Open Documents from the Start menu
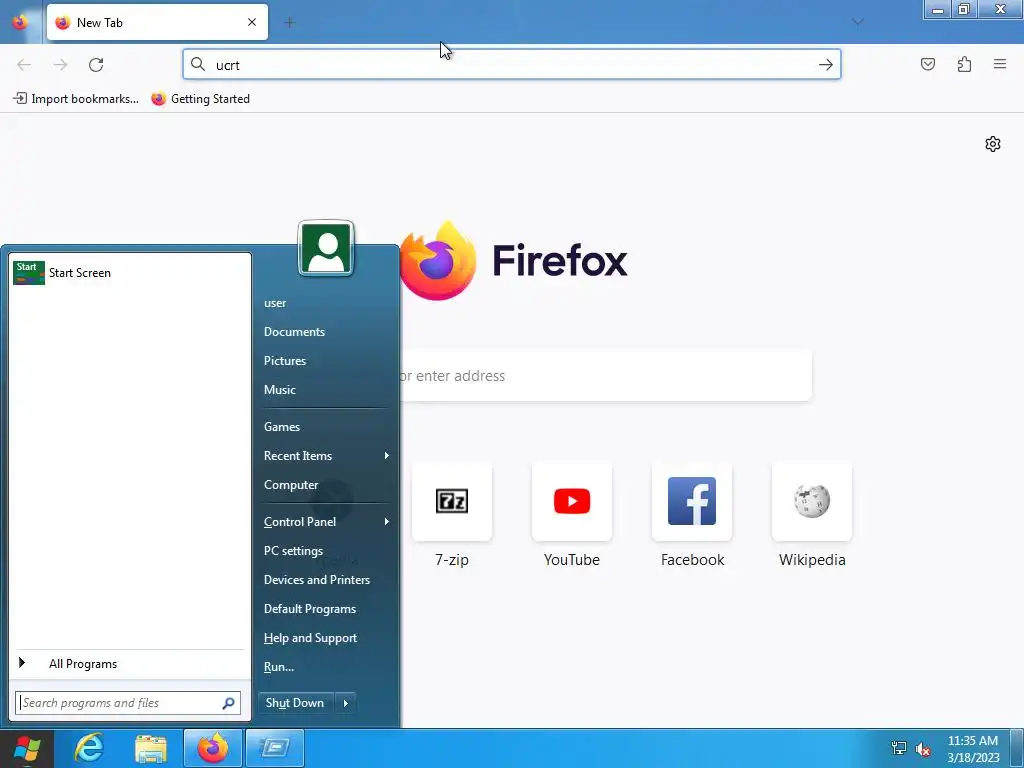The height and width of the screenshot is (768, 1024). [295, 332]
